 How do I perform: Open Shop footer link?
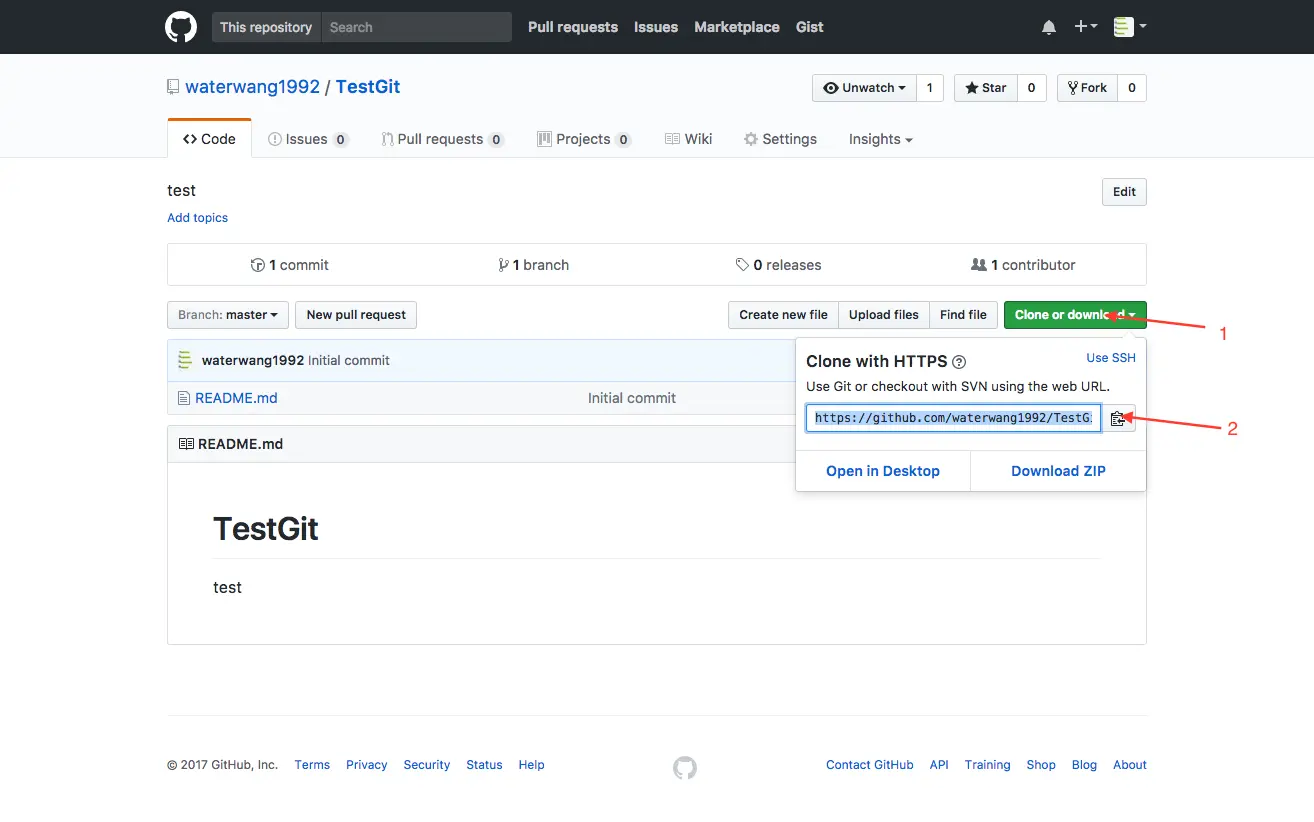tap(1041, 765)
